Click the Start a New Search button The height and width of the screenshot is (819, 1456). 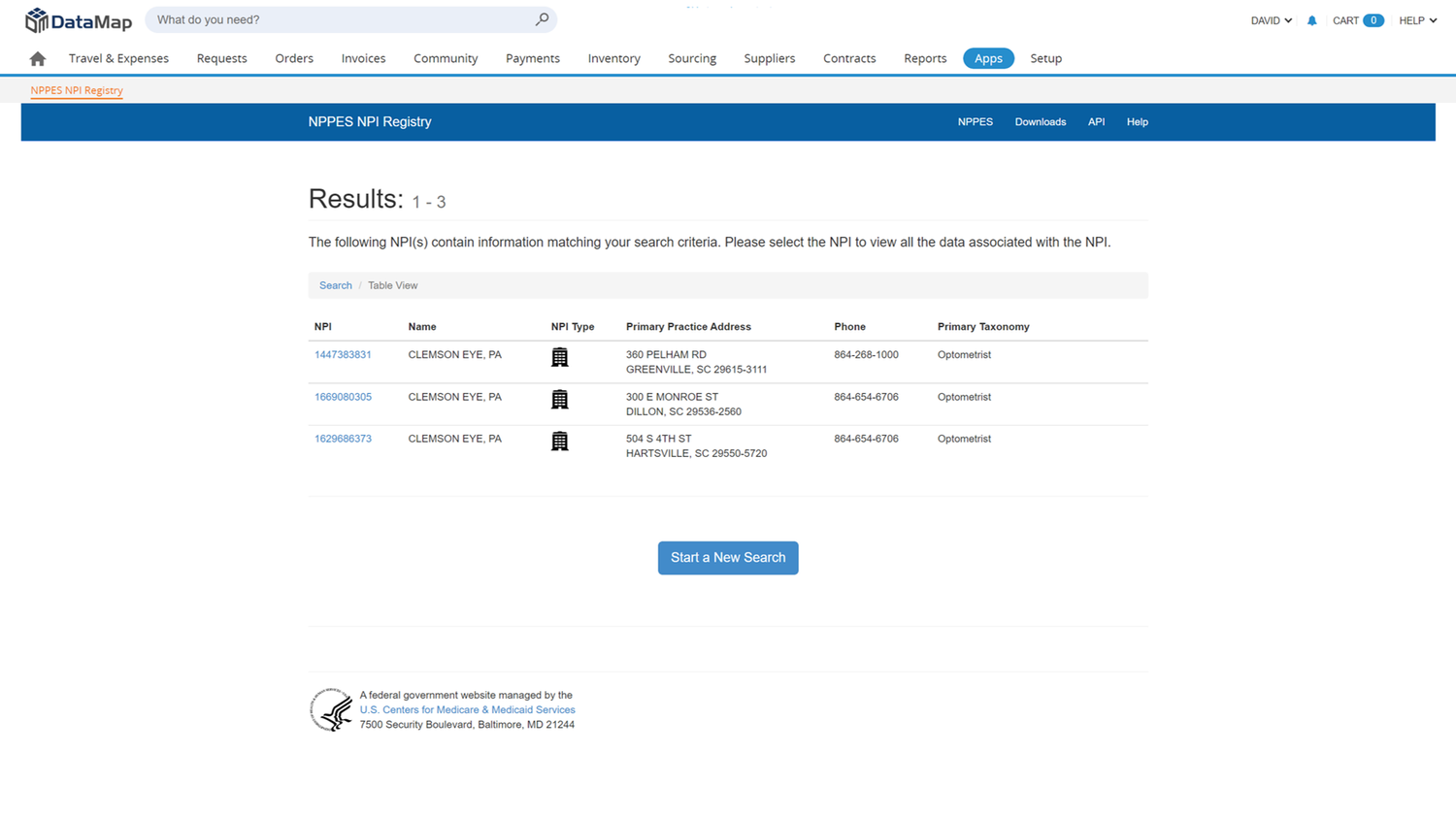pos(728,557)
